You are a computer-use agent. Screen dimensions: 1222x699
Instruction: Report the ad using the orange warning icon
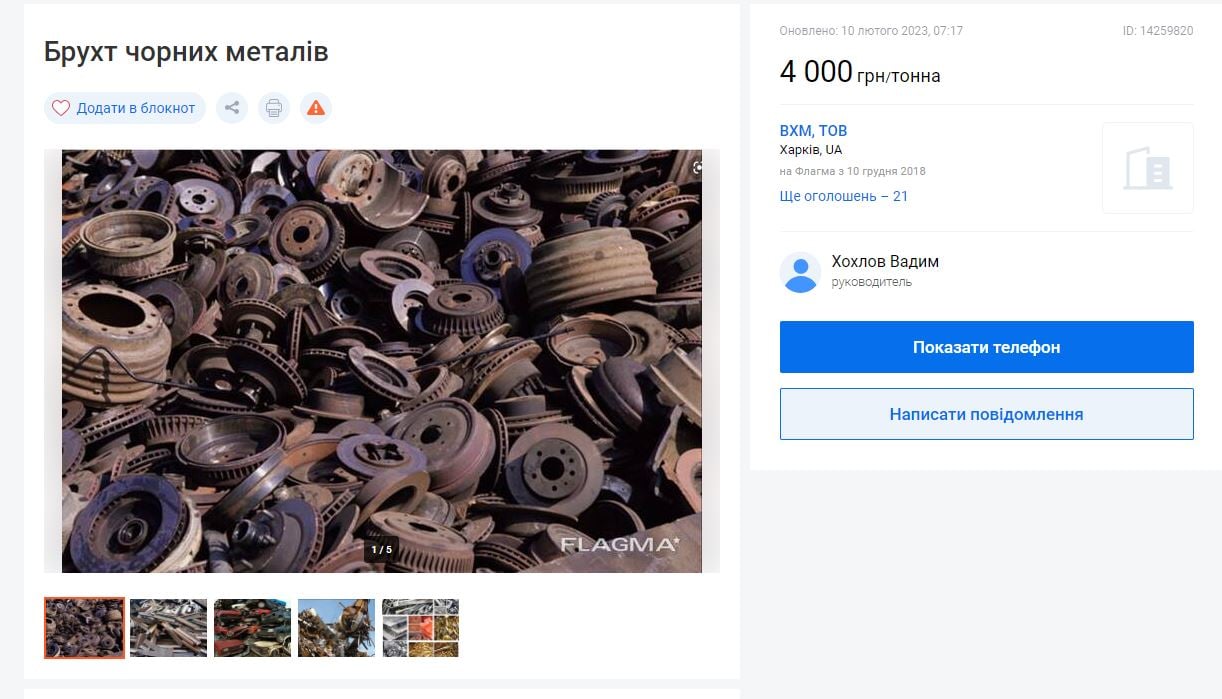(x=316, y=107)
